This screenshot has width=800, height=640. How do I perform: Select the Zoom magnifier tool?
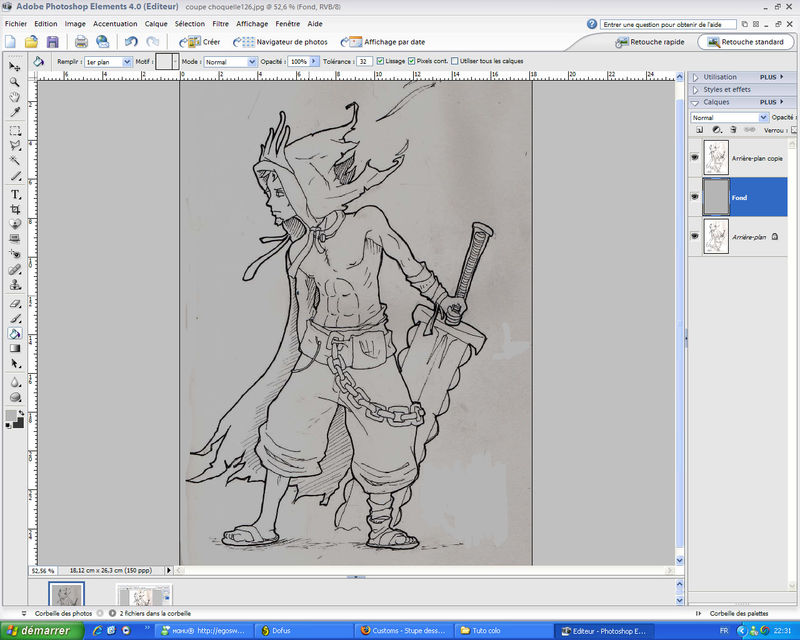point(15,82)
